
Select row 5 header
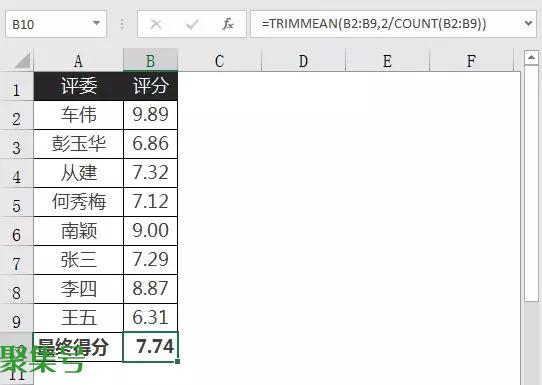pyautogui.click(x=17, y=202)
